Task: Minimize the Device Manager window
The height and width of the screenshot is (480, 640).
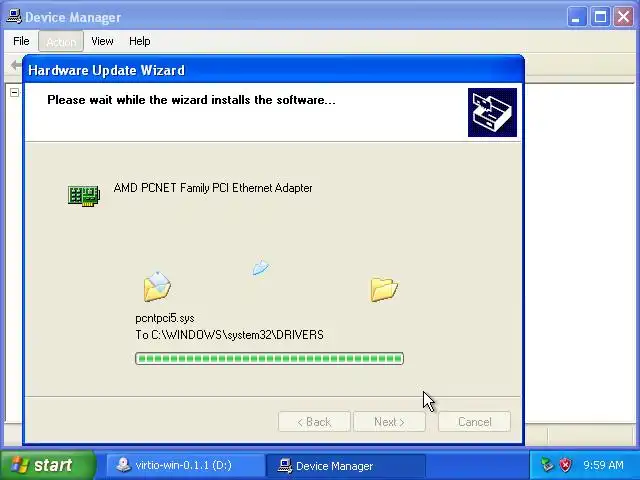Action: click(x=576, y=17)
